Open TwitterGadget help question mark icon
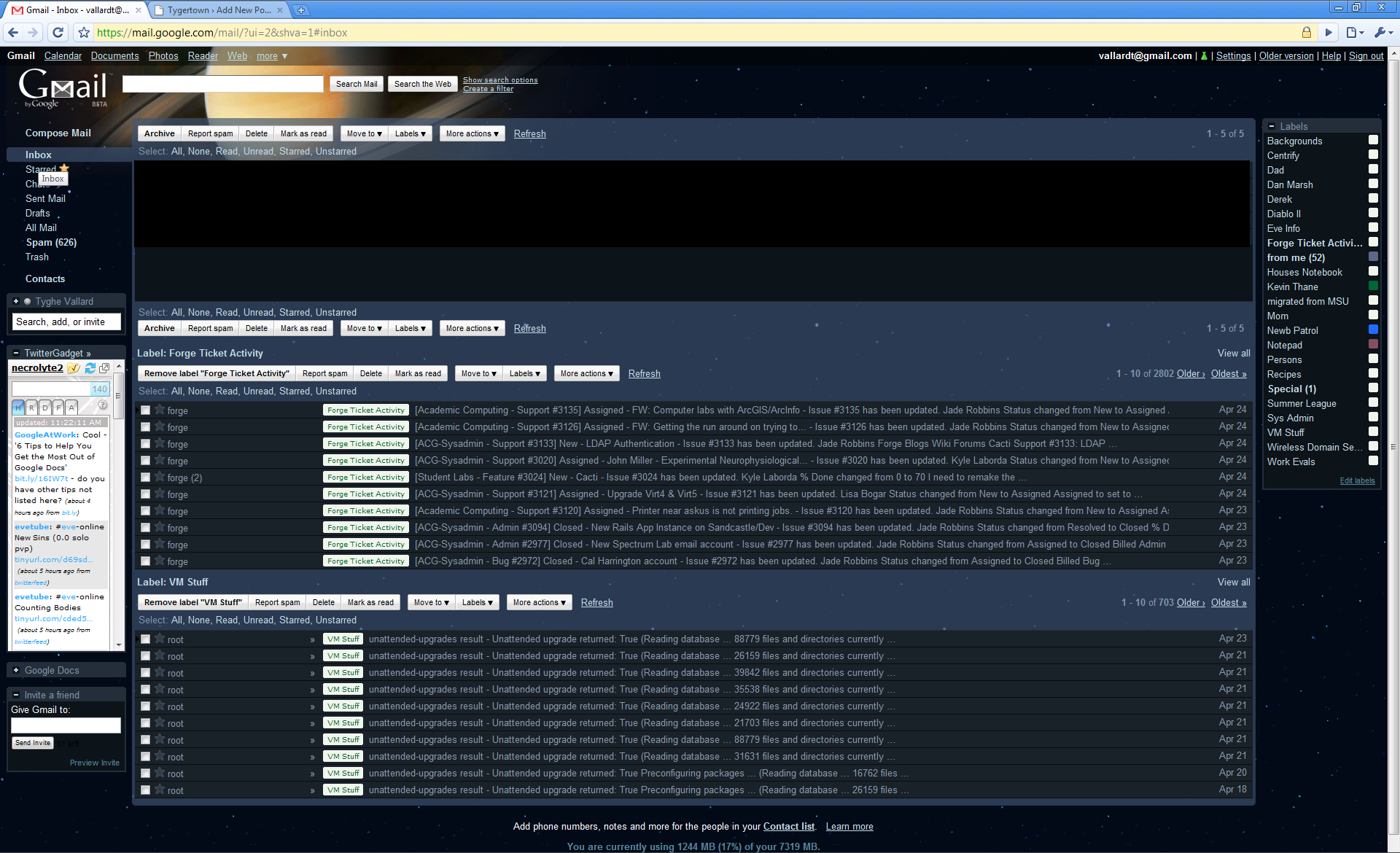Screen dimensions: 1400x853 click(103, 405)
